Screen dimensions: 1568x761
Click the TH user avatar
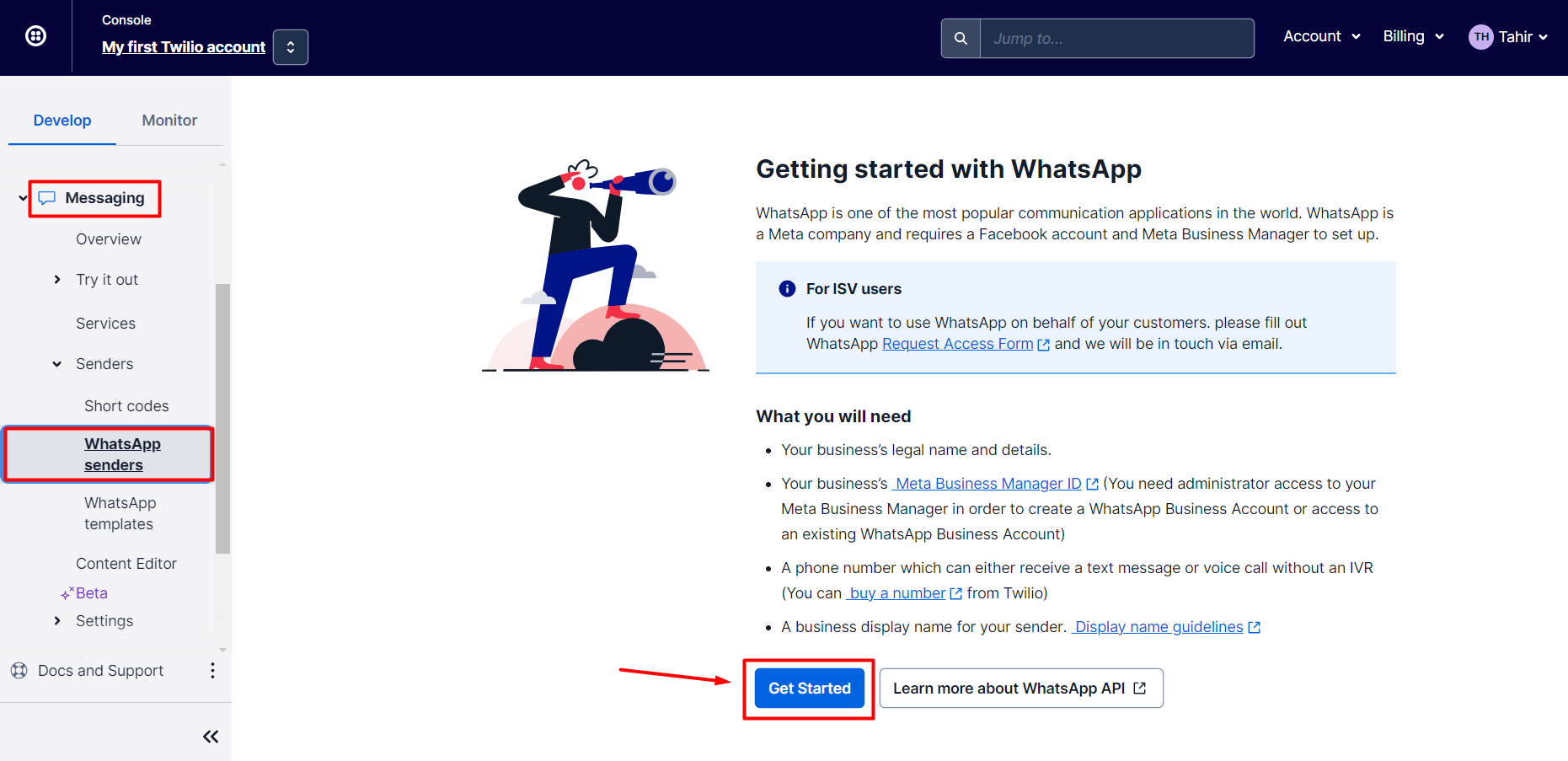1480,37
